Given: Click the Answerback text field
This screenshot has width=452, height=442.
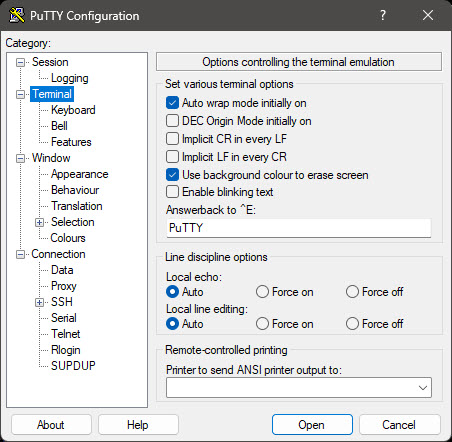Looking at the screenshot, I should click(299, 228).
